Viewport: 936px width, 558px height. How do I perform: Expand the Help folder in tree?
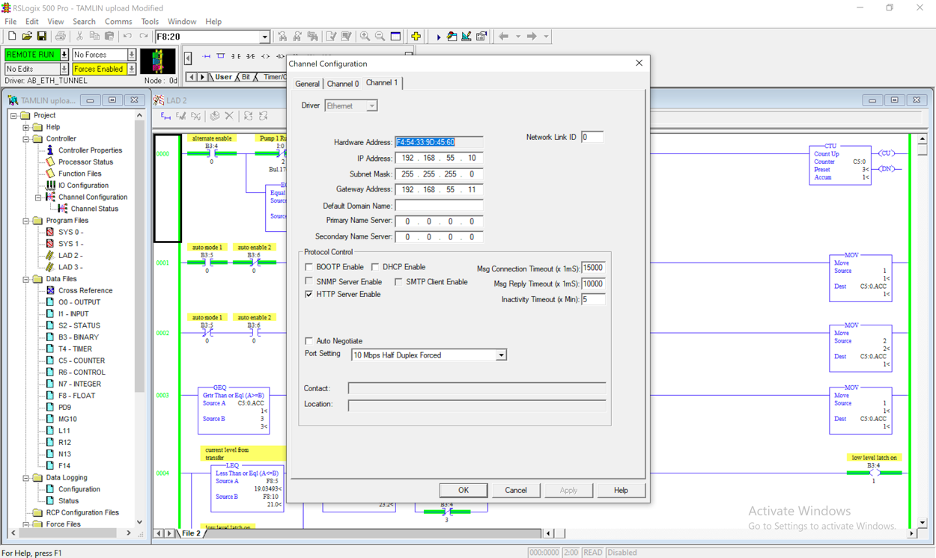tap(26, 127)
